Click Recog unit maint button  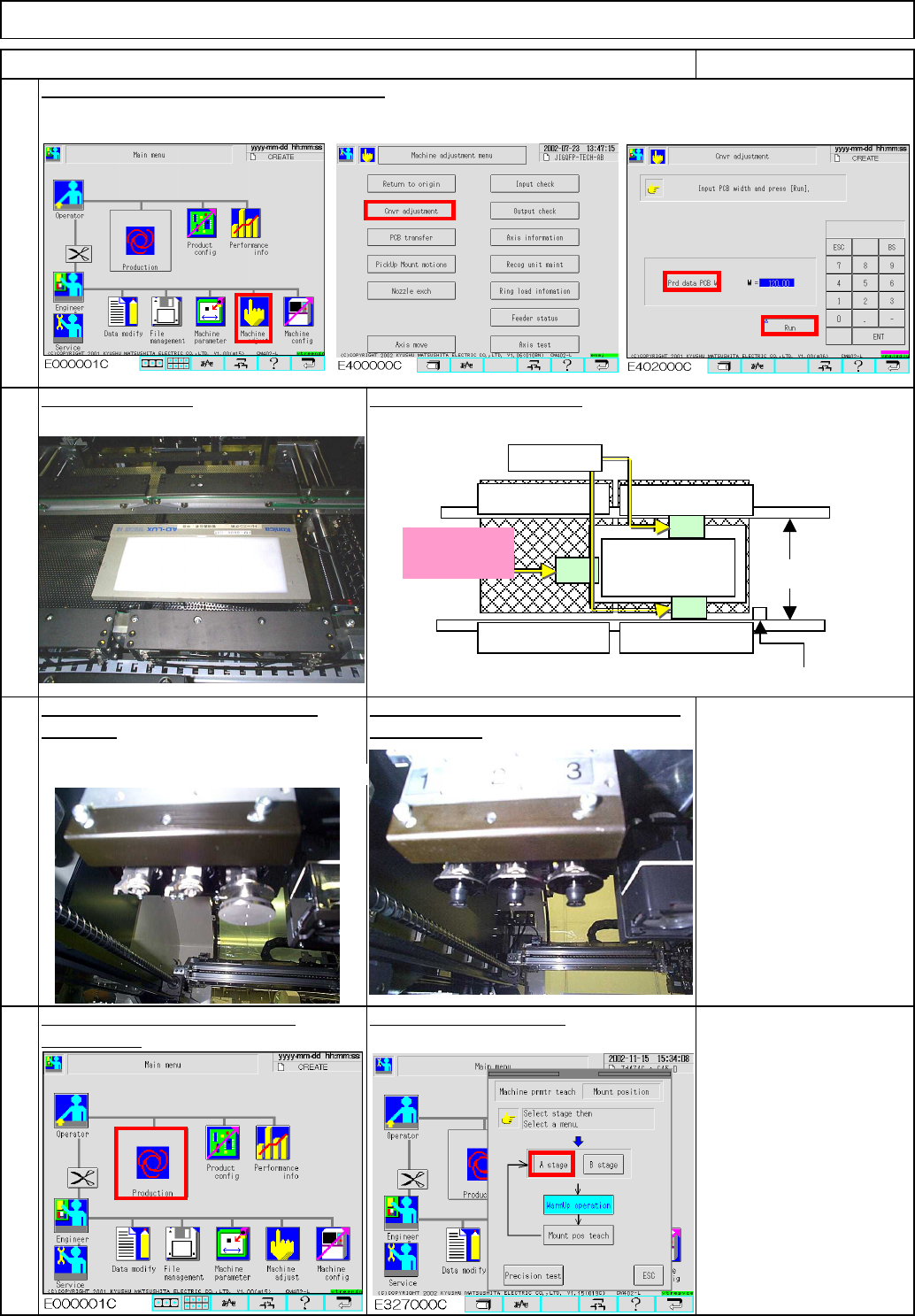click(x=535, y=264)
